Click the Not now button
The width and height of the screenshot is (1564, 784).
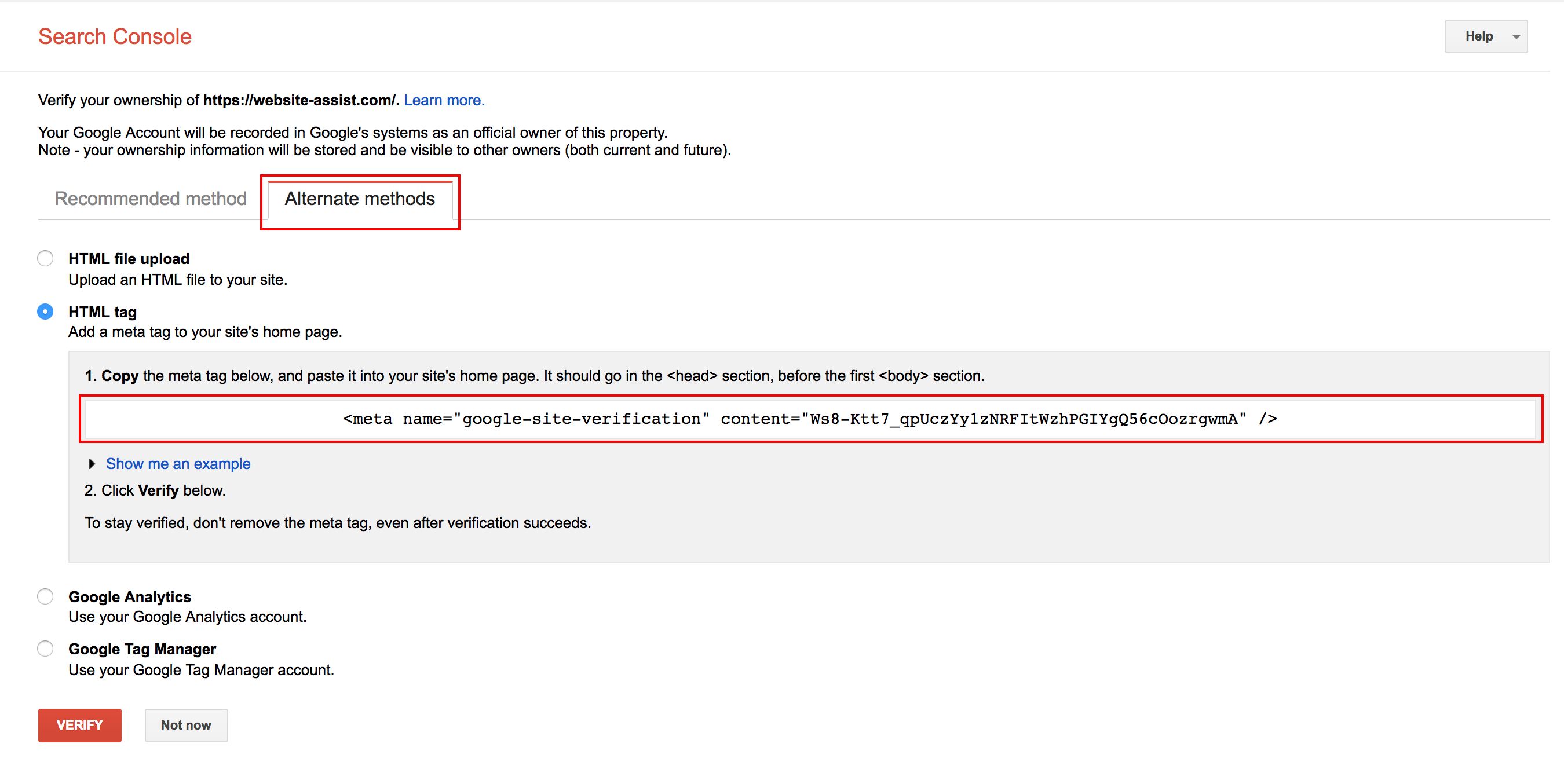(x=186, y=725)
